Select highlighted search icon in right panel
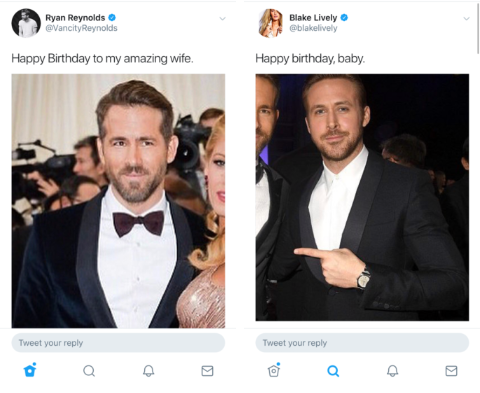This screenshot has width=480, height=393. point(333,371)
